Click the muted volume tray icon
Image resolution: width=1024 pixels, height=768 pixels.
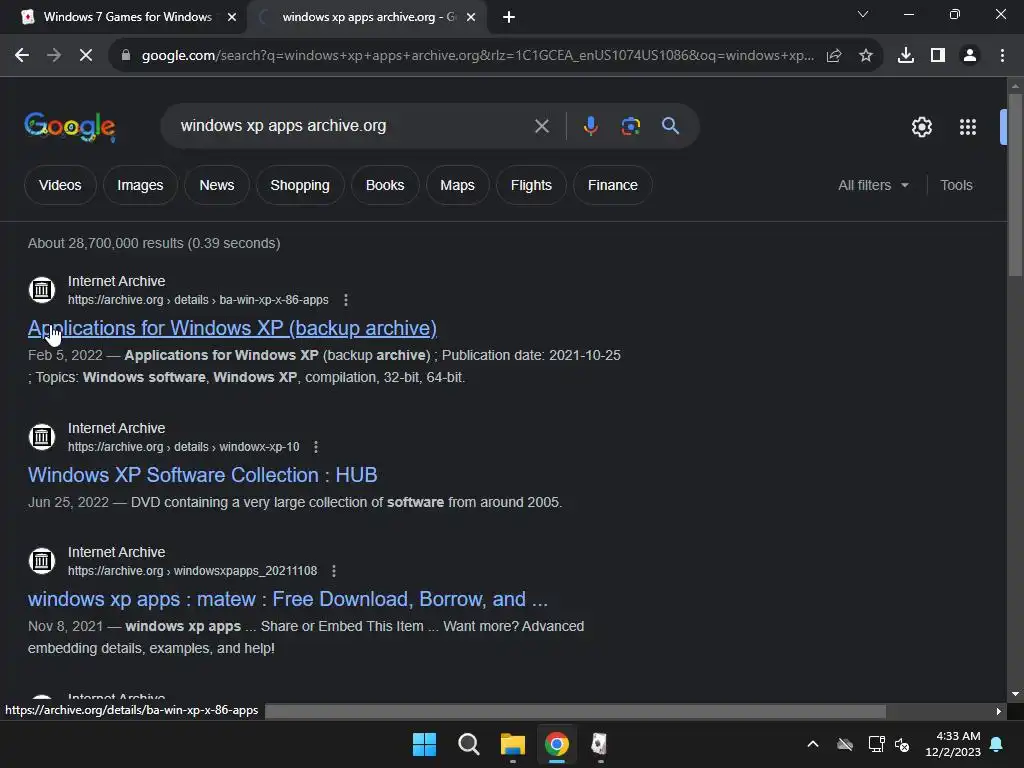click(903, 744)
